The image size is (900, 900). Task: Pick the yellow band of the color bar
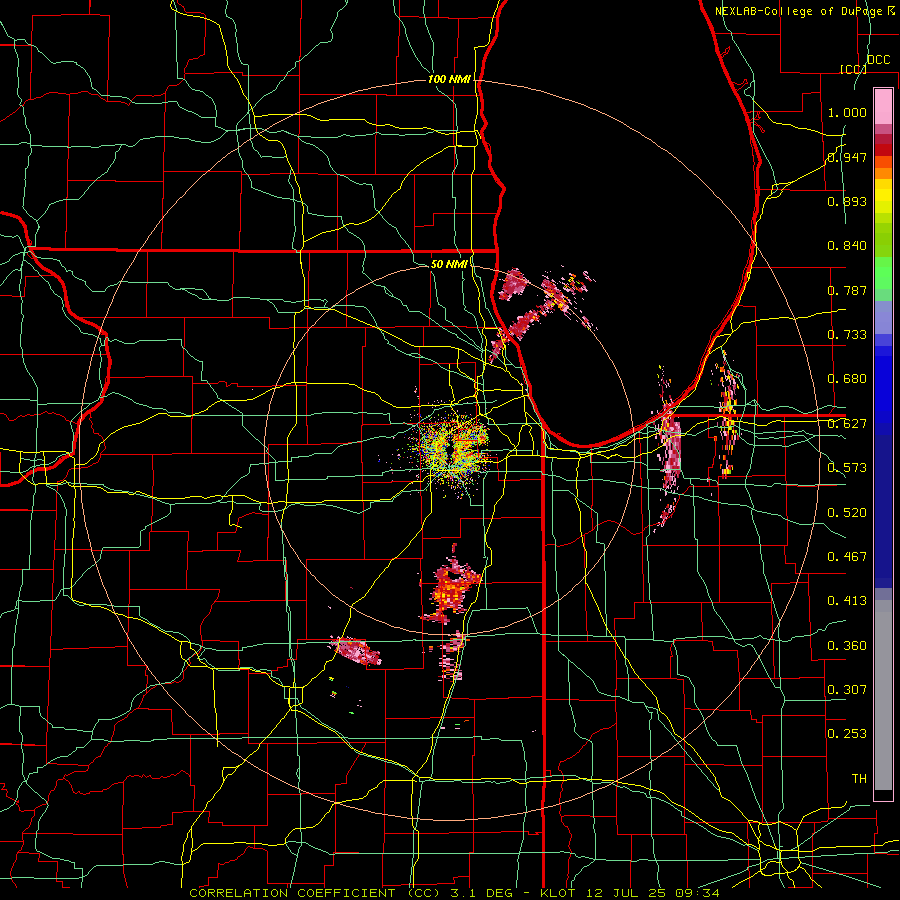[883, 198]
